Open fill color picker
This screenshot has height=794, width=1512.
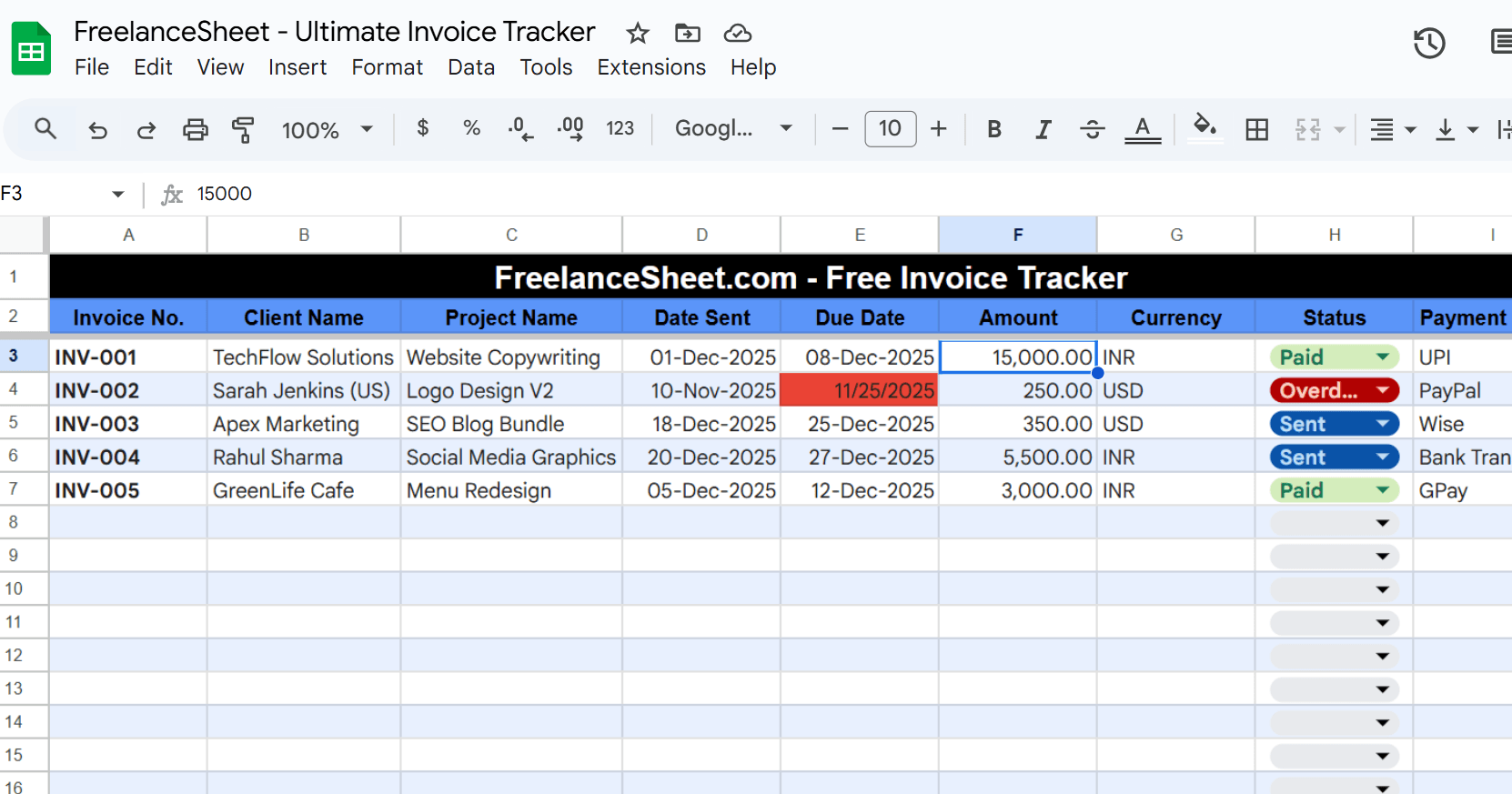click(1205, 128)
